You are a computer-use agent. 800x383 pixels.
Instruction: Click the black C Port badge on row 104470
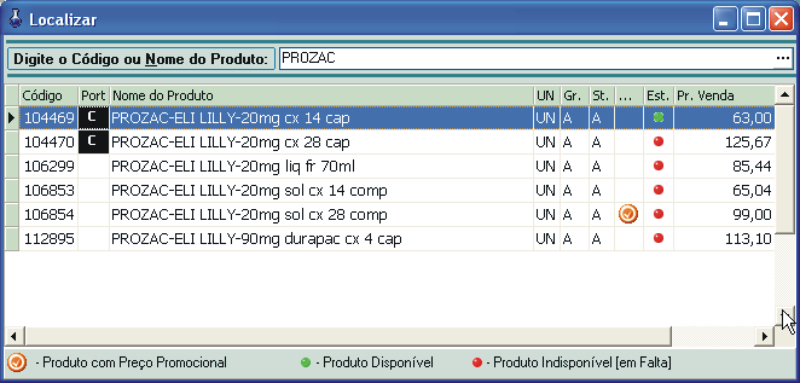(x=93, y=142)
